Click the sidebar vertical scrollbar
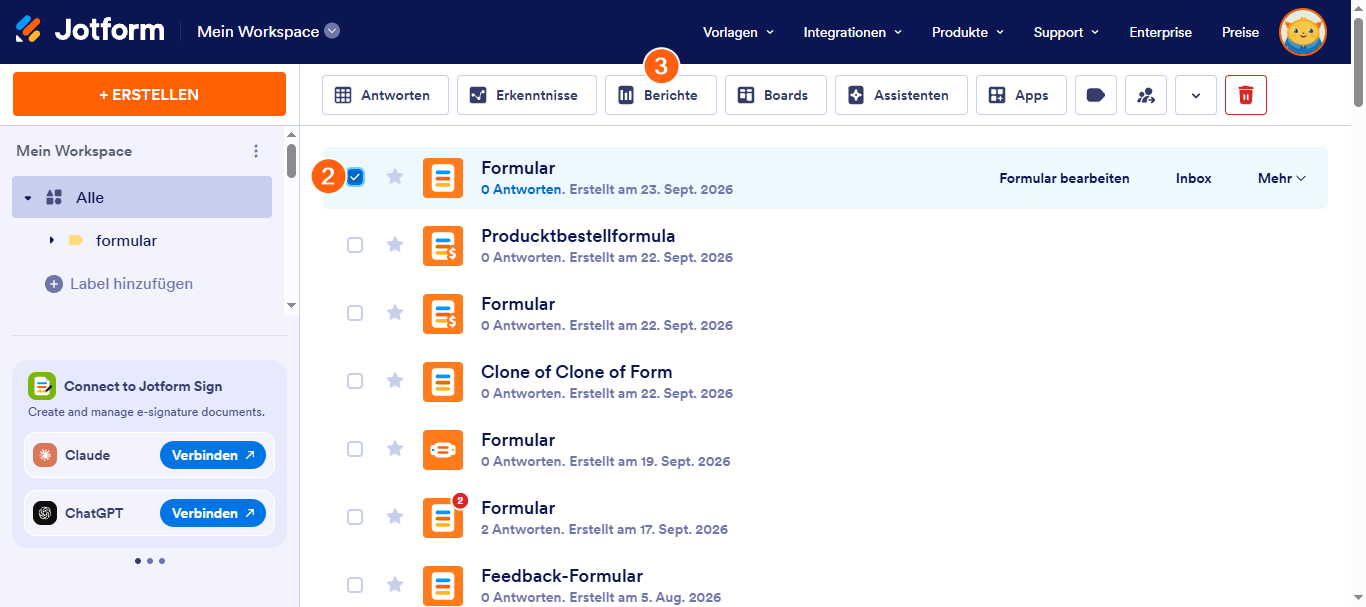Screen dimensions: 1366x607 pyautogui.click(x=291, y=161)
